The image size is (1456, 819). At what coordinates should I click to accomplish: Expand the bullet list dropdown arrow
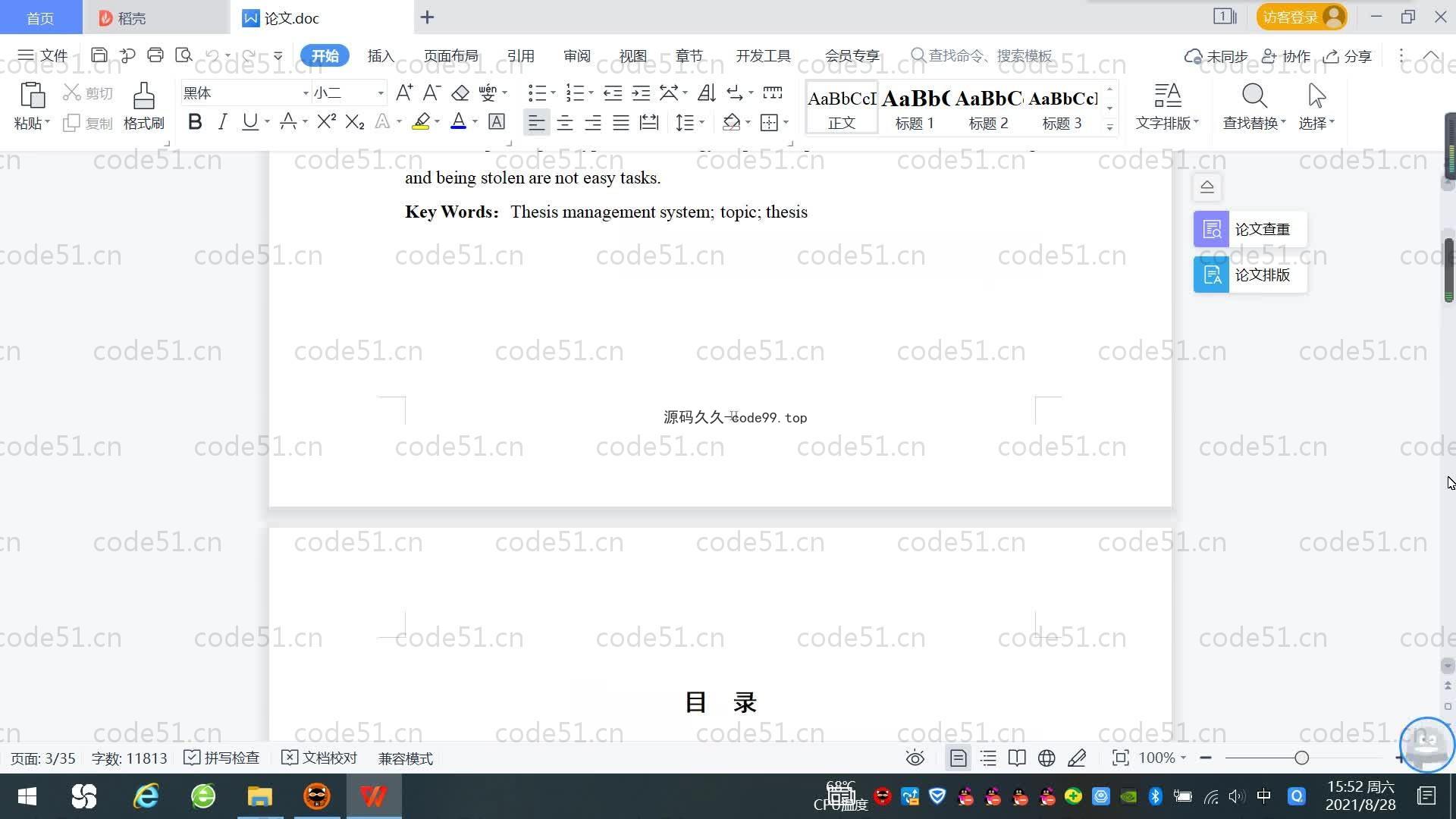tap(553, 93)
